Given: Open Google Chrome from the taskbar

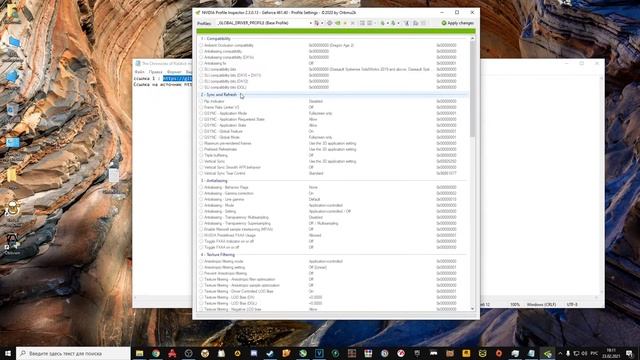Looking at the screenshot, I should [156, 353].
